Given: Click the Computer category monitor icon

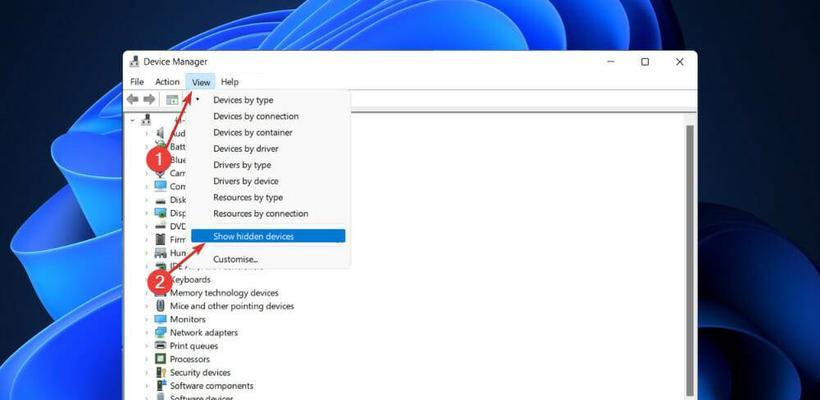Looking at the screenshot, I should [x=161, y=186].
